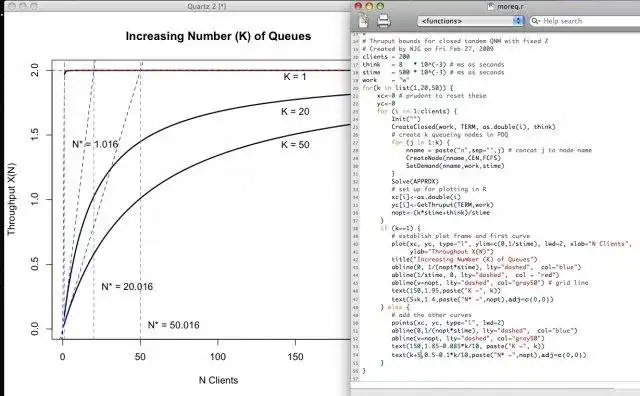Open the <functions> dropdown in the editor

pos(470,21)
